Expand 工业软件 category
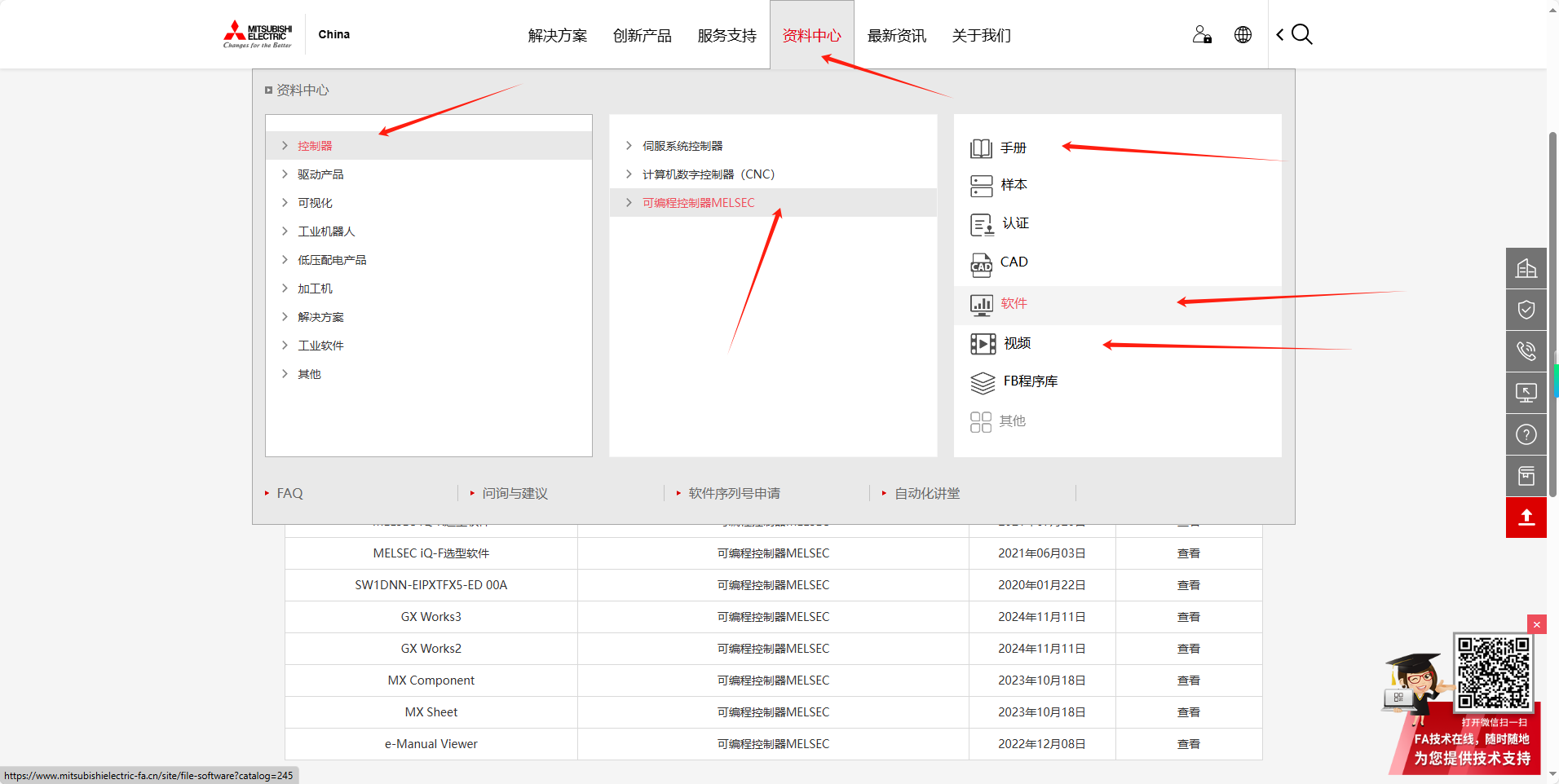1559x784 pixels. pyautogui.click(x=429, y=346)
